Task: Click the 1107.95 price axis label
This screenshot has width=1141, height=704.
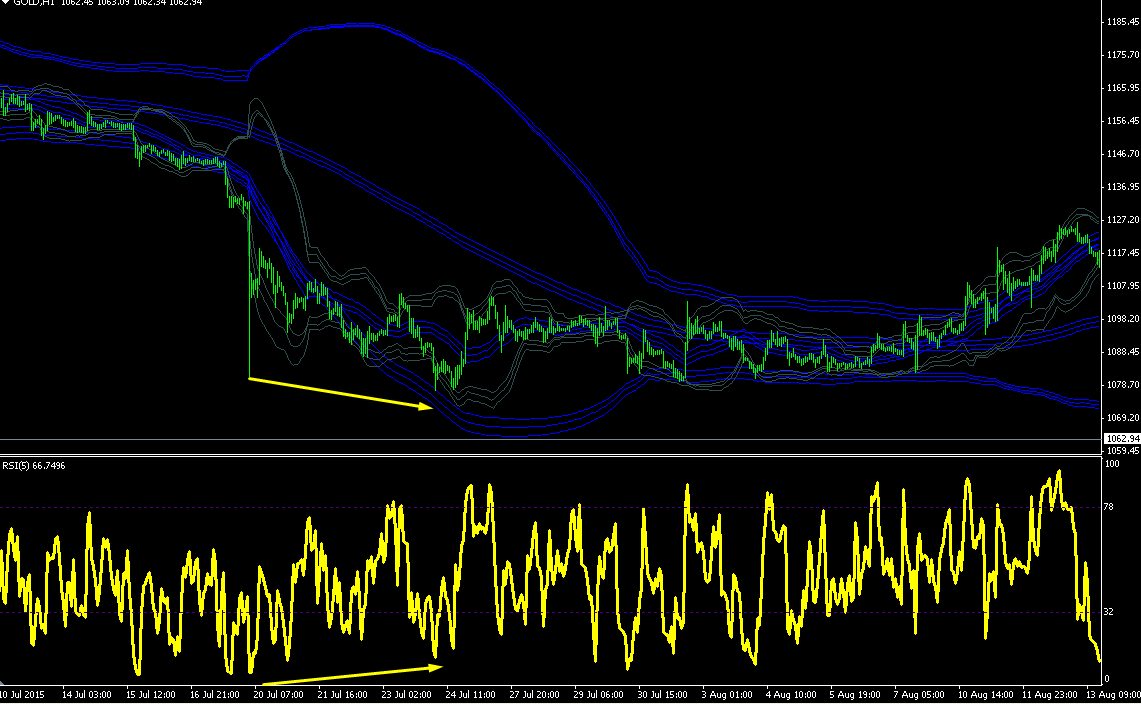Action: (1123, 285)
